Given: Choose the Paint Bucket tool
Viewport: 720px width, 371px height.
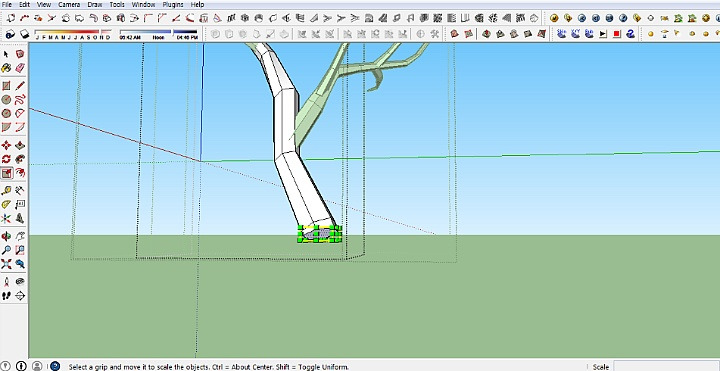Looking at the screenshot, I should tap(6, 68).
